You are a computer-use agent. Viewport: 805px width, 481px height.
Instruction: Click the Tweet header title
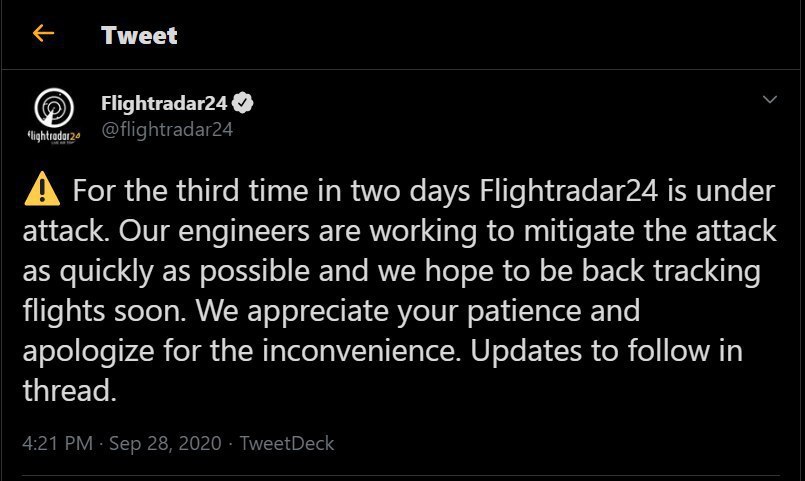coord(139,35)
